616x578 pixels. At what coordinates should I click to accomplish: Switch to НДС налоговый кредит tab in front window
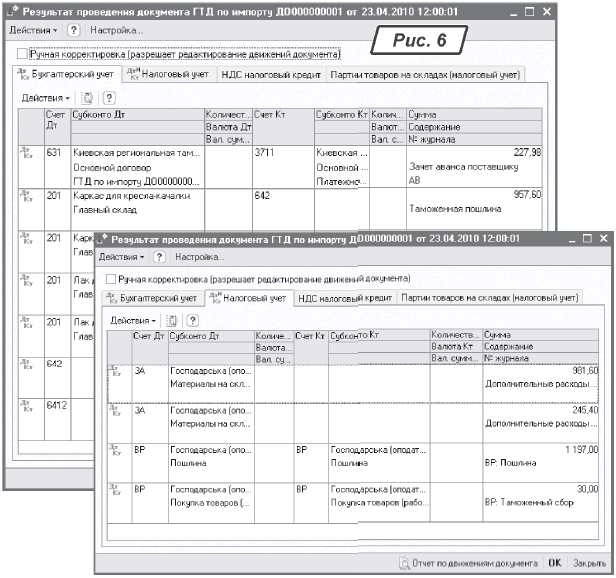point(345,297)
